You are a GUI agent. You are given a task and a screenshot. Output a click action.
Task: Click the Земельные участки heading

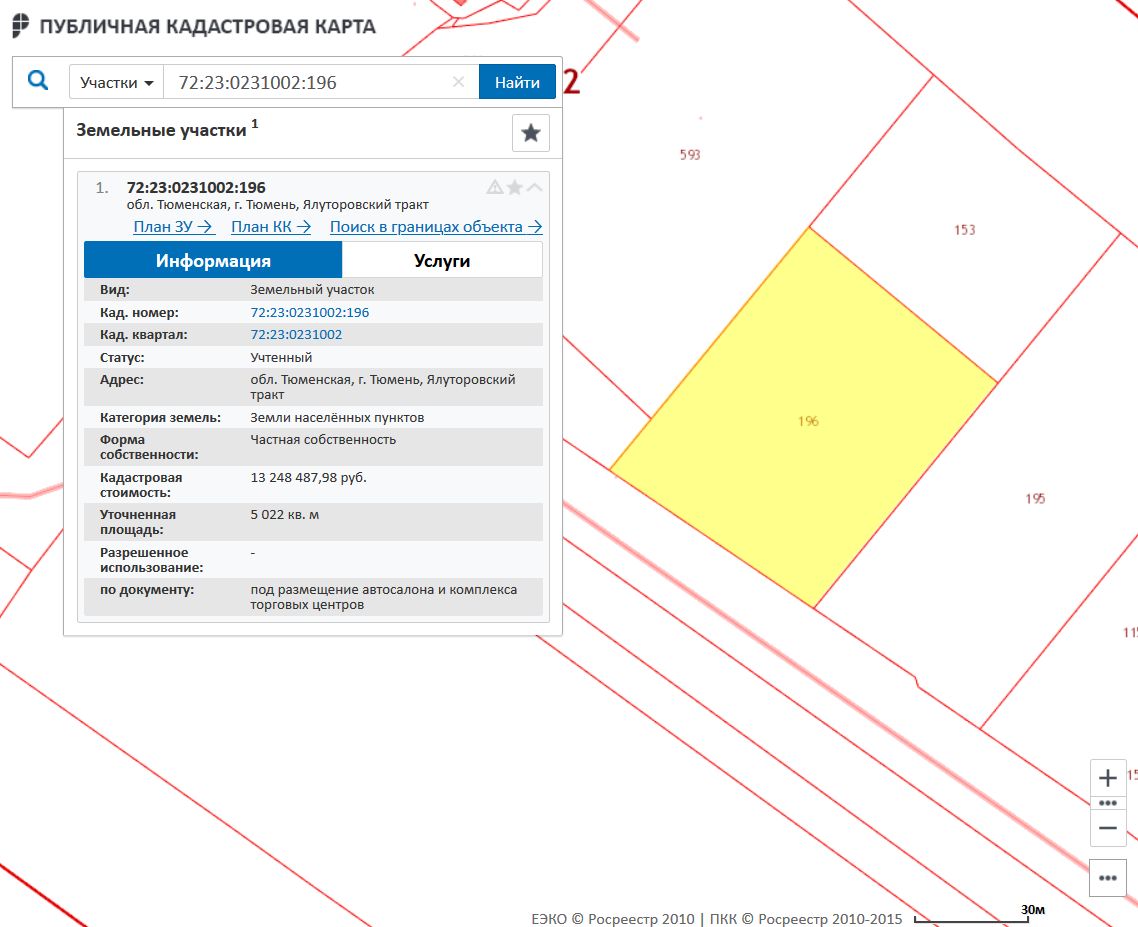(x=161, y=131)
